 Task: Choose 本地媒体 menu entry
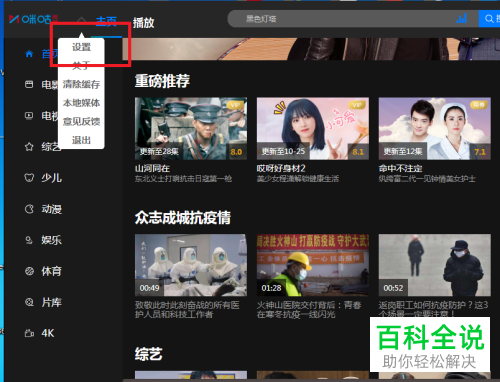[x=81, y=103]
